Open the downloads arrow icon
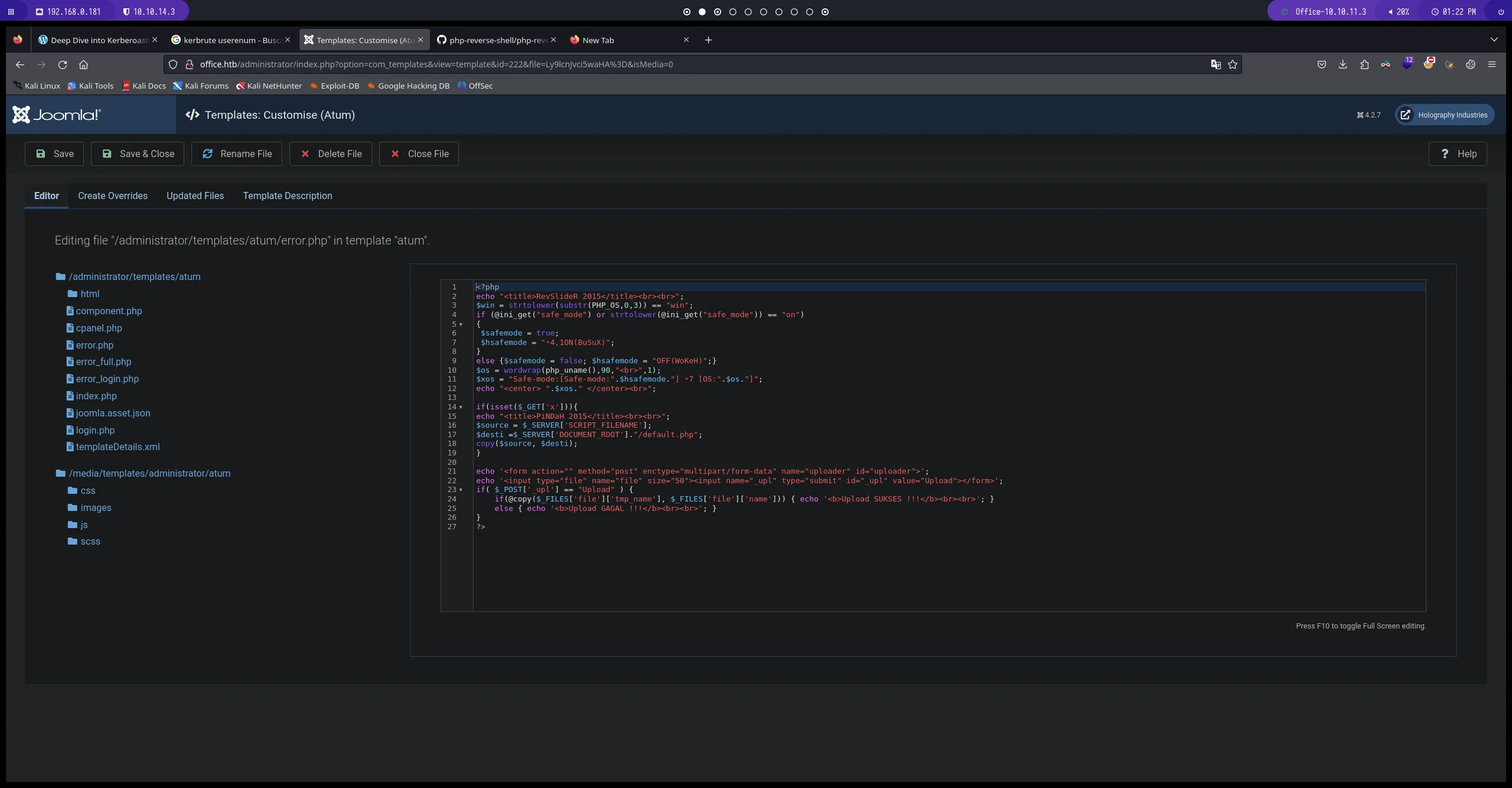This screenshot has width=1512, height=788. click(1343, 64)
